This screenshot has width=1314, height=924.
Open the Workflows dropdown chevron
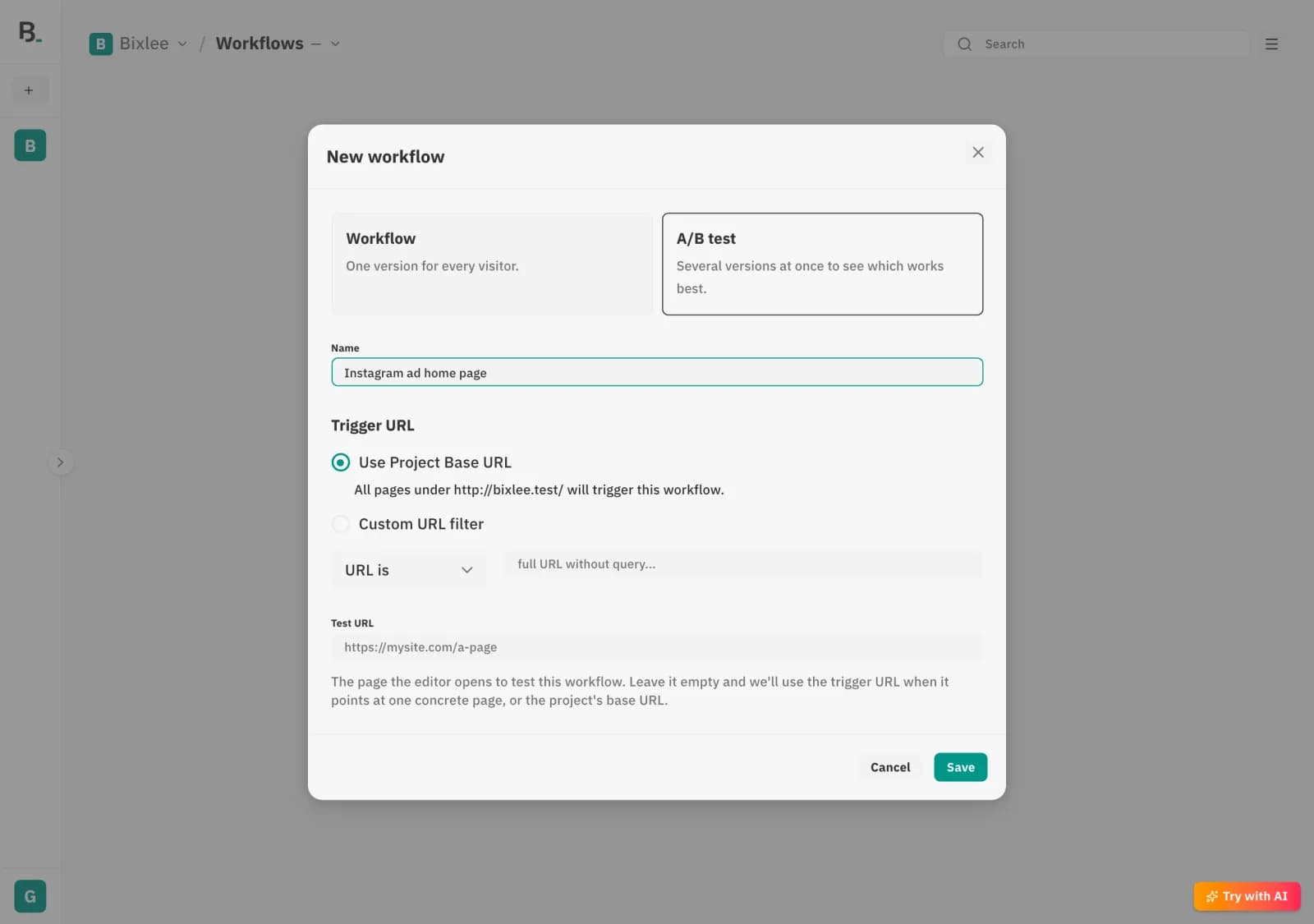(335, 44)
